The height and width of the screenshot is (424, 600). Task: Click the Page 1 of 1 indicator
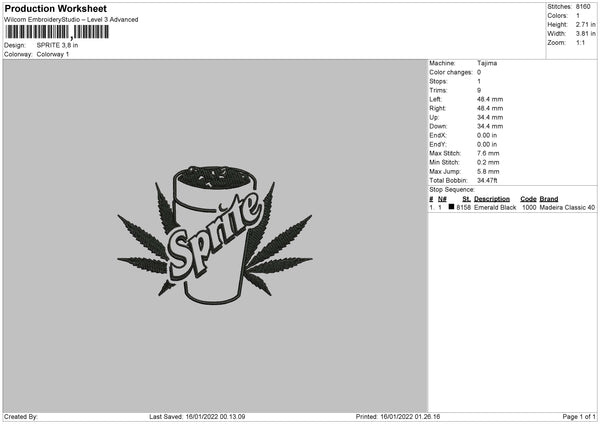click(x=579, y=417)
